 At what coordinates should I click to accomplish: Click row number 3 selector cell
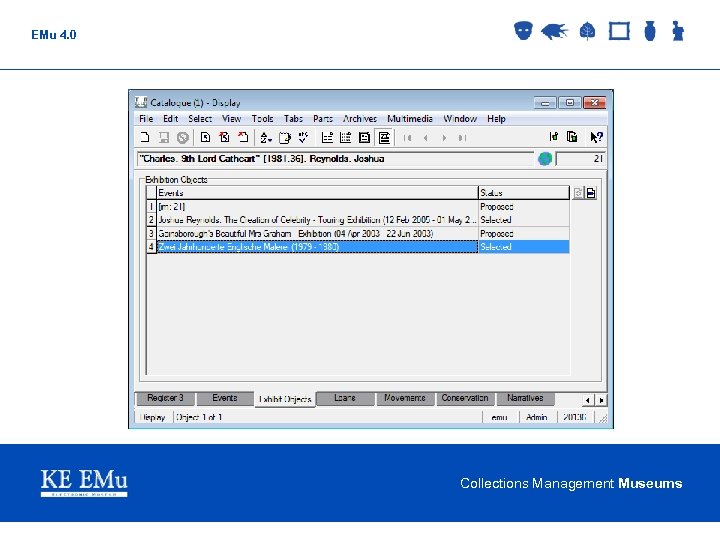151,233
